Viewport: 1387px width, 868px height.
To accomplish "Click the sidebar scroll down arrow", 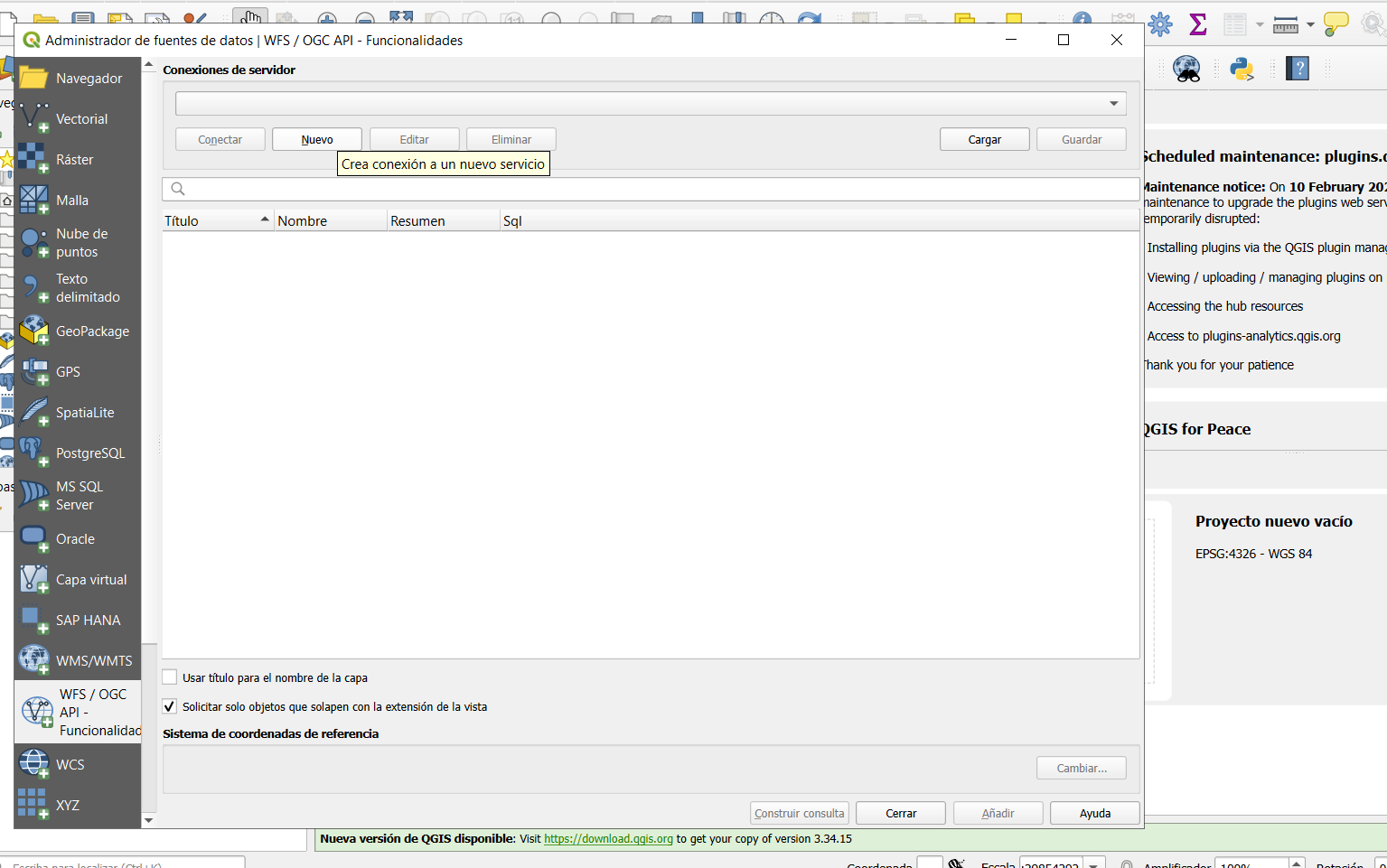I will (149, 820).
